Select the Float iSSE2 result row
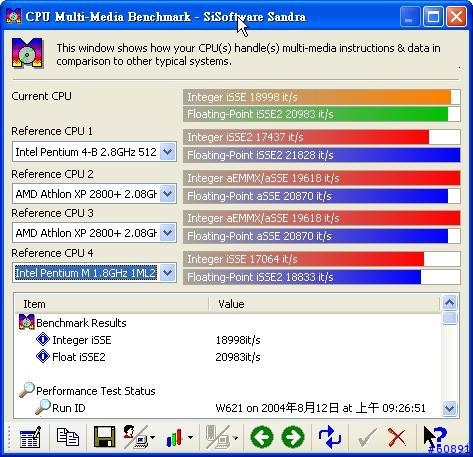The width and height of the screenshot is (473, 457). click(228, 357)
